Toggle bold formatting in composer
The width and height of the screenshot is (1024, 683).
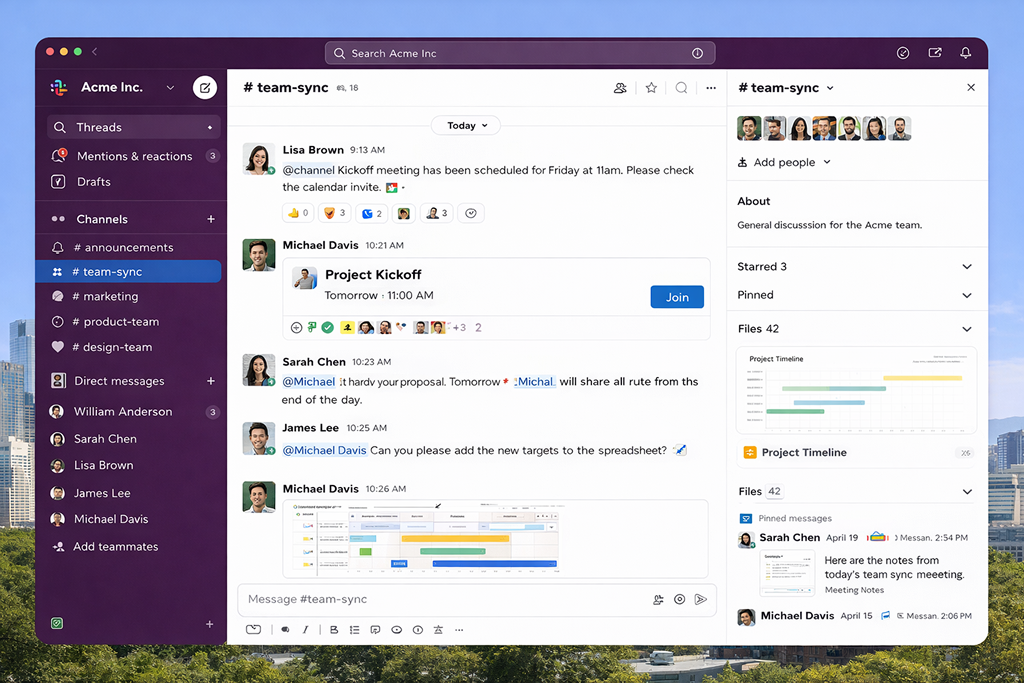click(334, 630)
